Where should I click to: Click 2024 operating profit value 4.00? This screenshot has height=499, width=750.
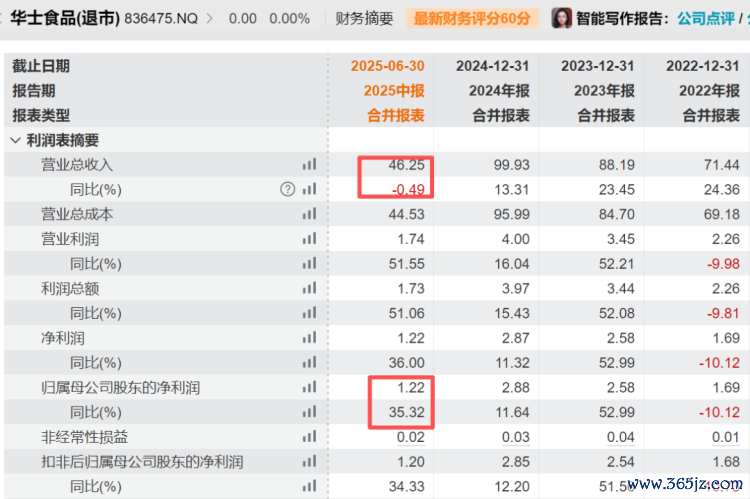click(x=516, y=239)
